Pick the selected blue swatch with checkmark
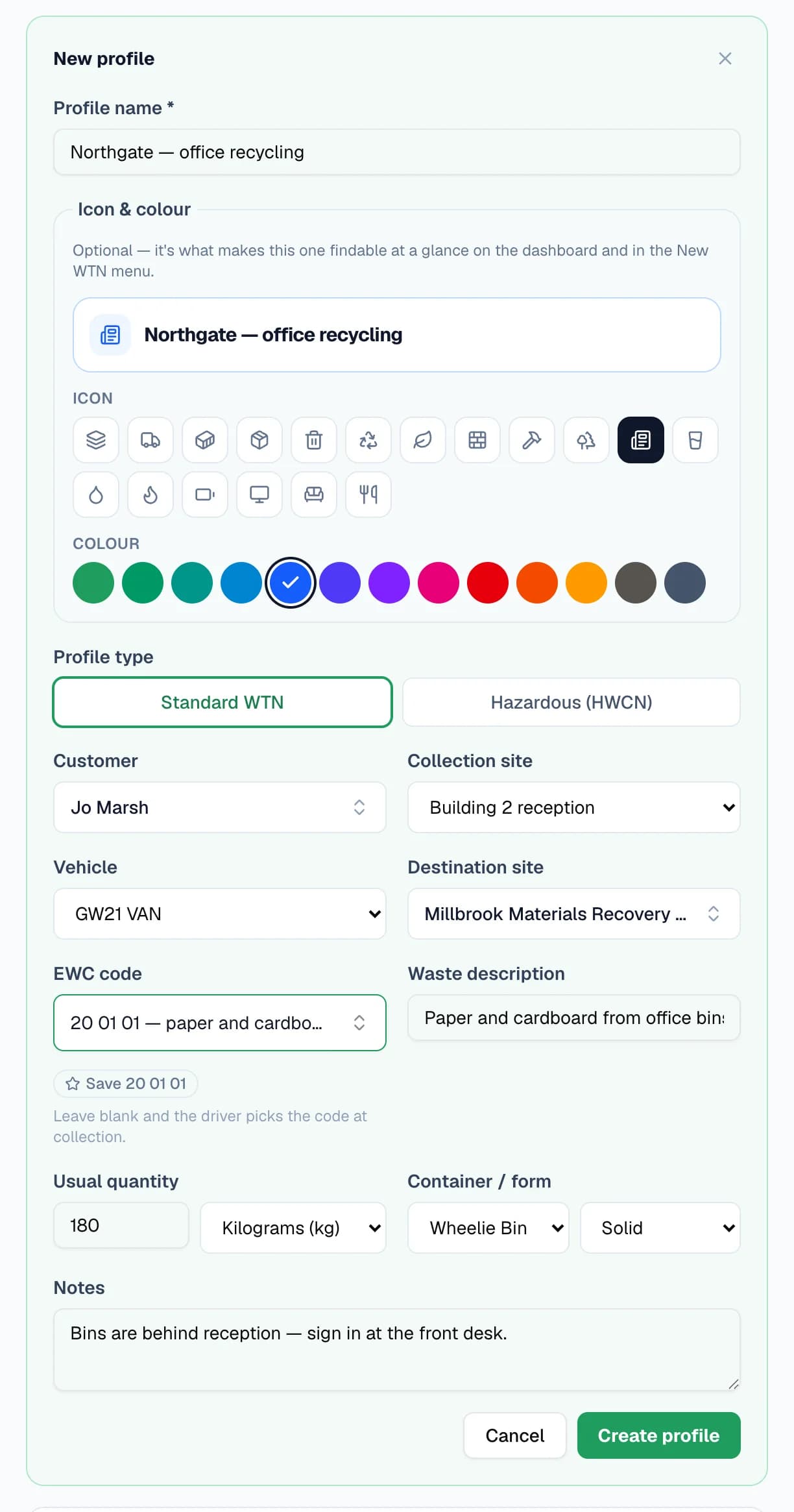The width and height of the screenshot is (794, 1512). tap(291, 583)
